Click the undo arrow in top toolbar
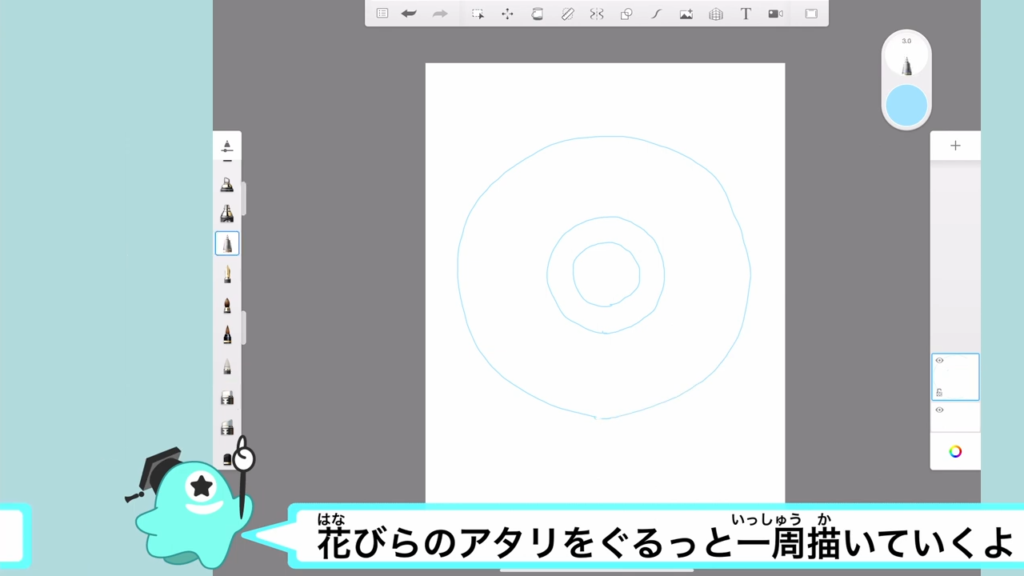 [x=409, y=14]
